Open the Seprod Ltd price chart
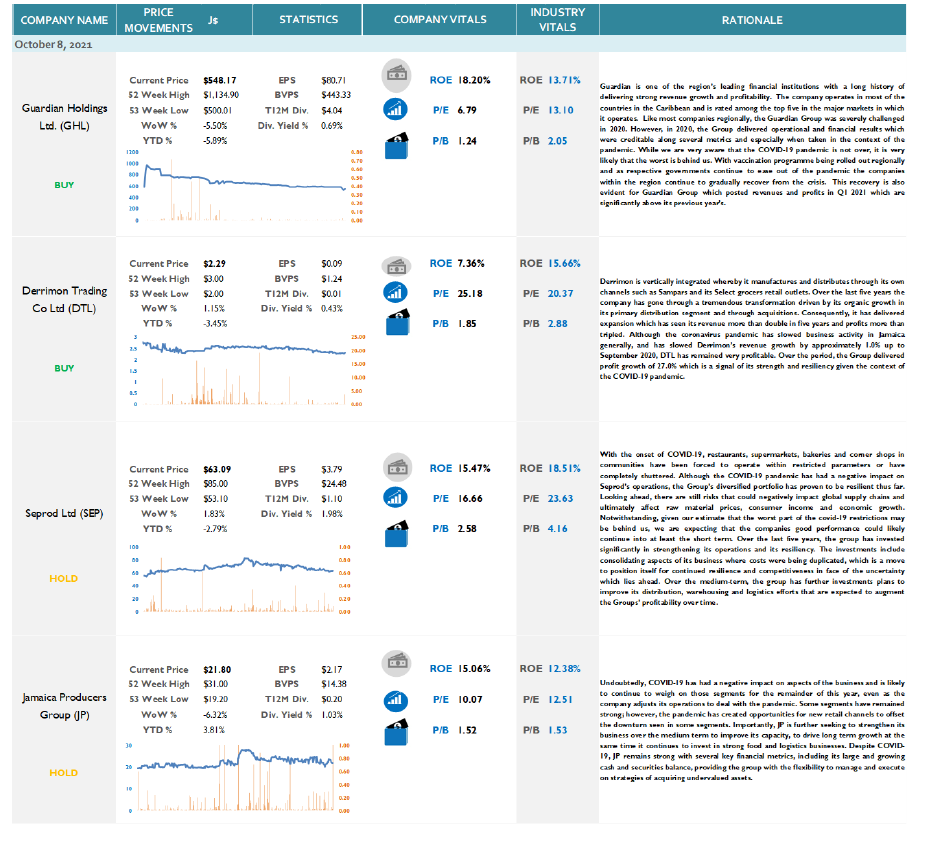This screenshot has height=846, width=932. [x=240, y=579]
